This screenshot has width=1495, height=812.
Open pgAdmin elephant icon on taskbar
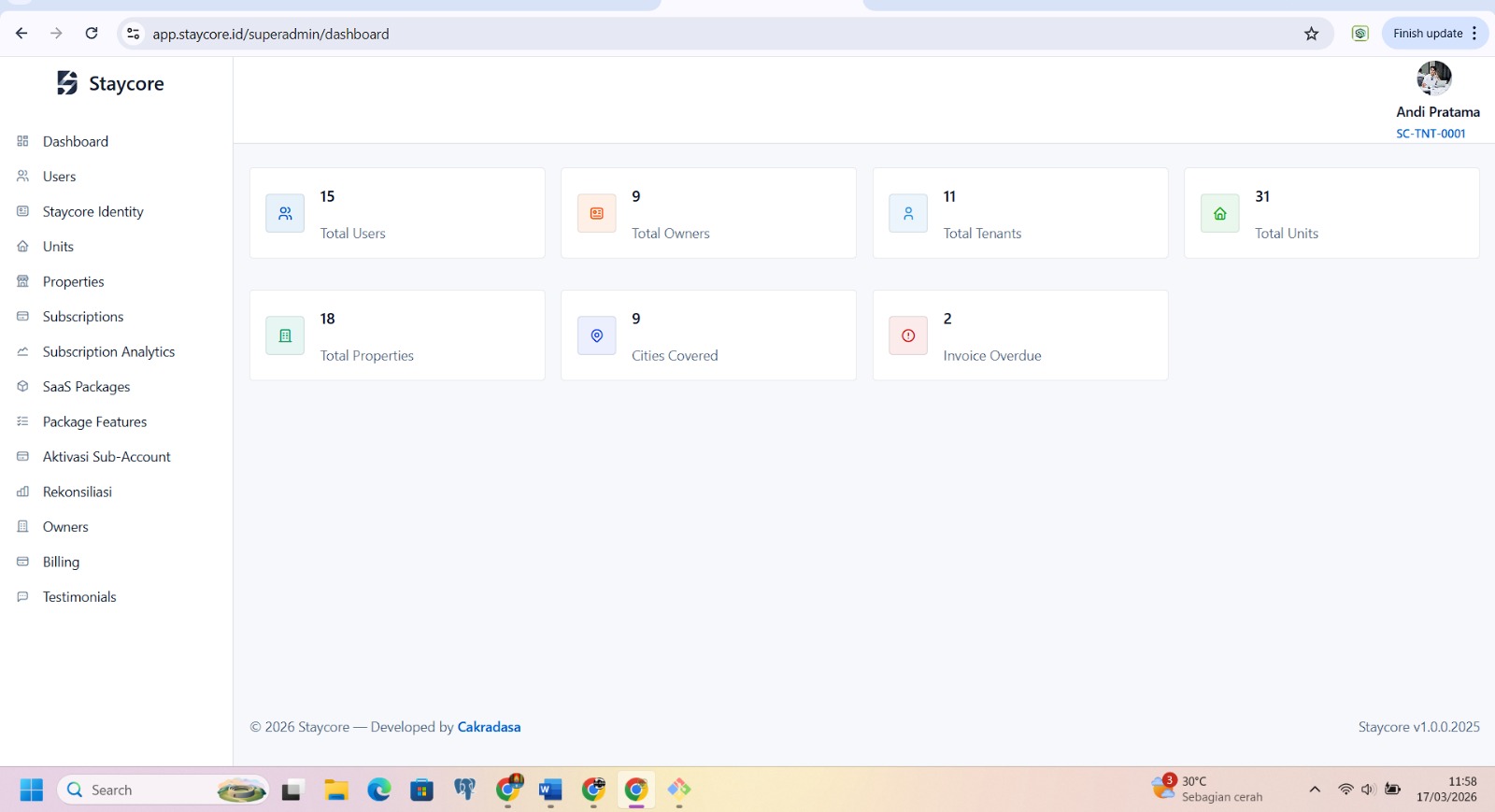pyautogui.click(x=464, y=790)
